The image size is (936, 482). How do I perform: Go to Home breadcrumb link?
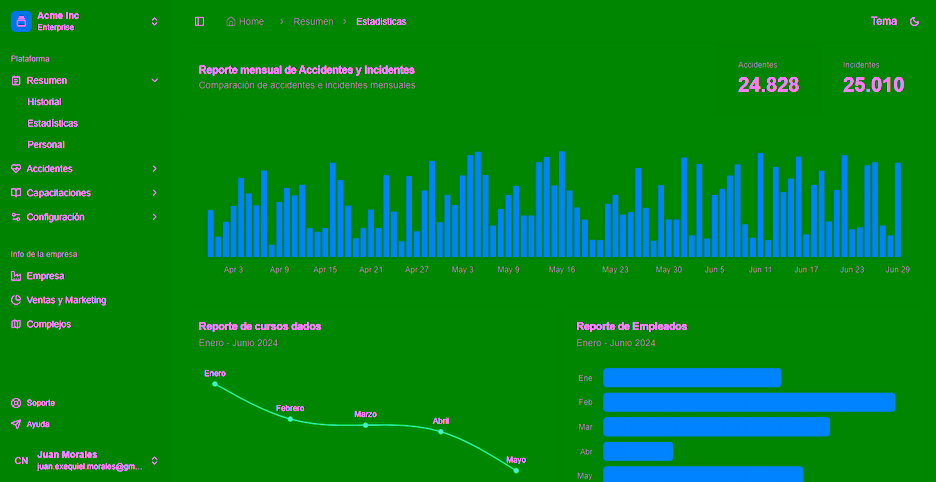(245, 21)
